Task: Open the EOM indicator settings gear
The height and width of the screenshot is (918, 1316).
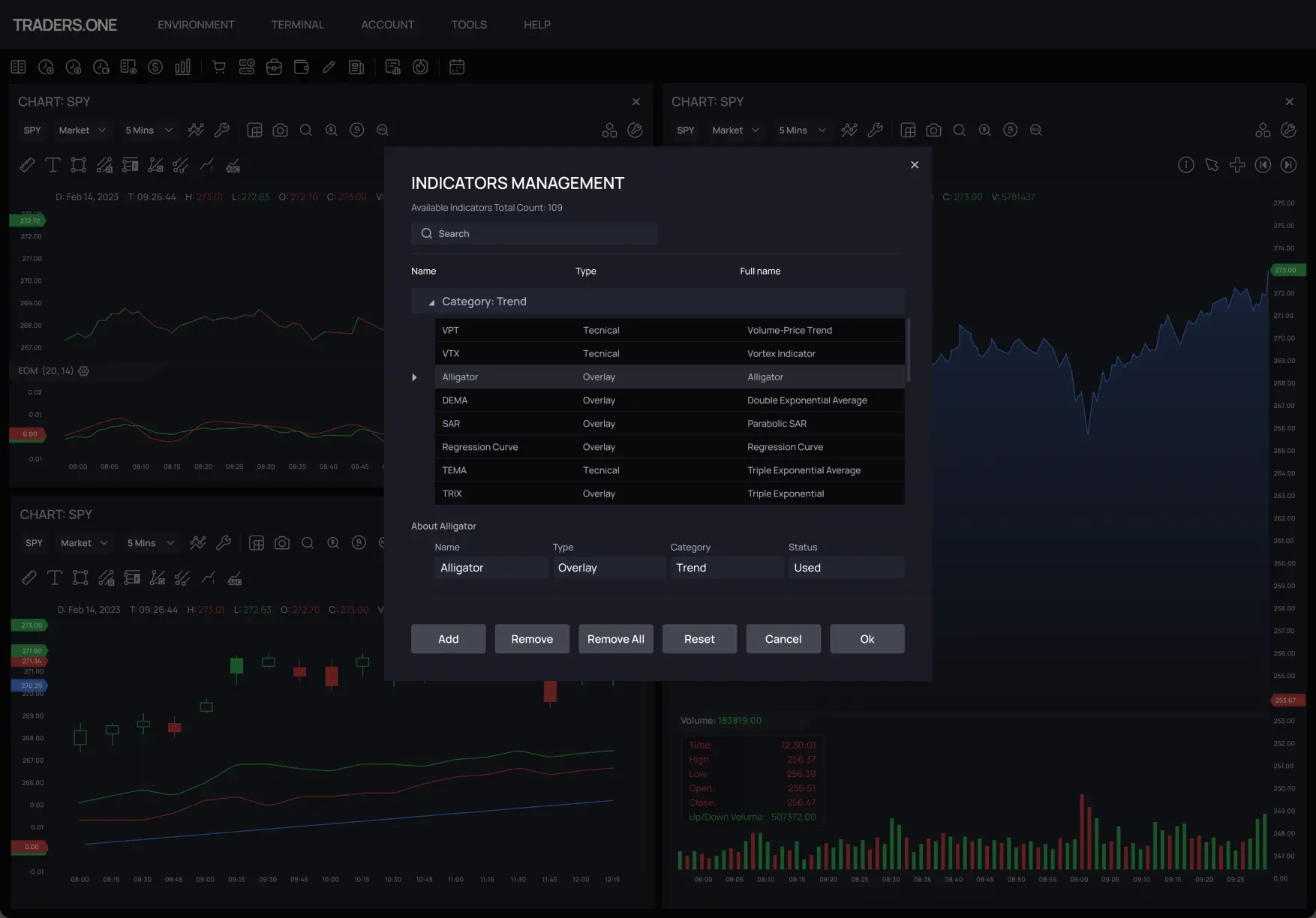Action: [x=83, y=370]
